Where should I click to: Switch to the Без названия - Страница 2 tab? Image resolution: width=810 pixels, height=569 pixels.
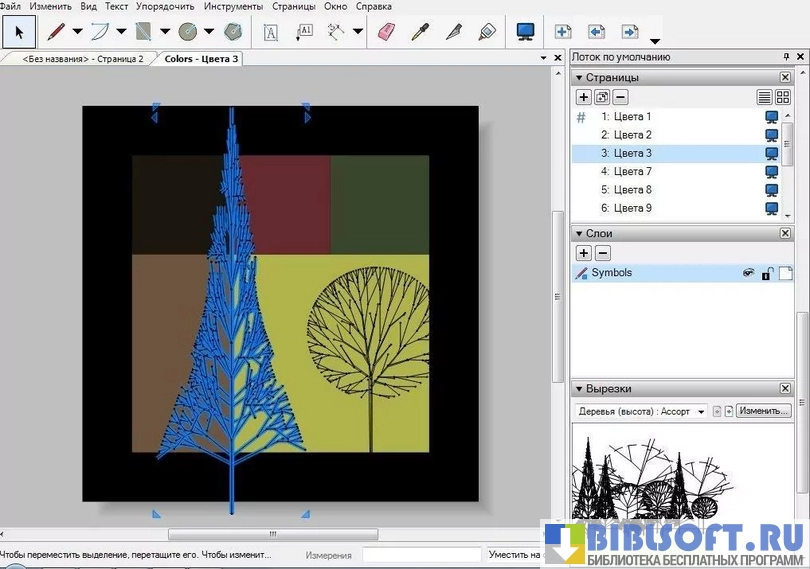tap(82, 59)
